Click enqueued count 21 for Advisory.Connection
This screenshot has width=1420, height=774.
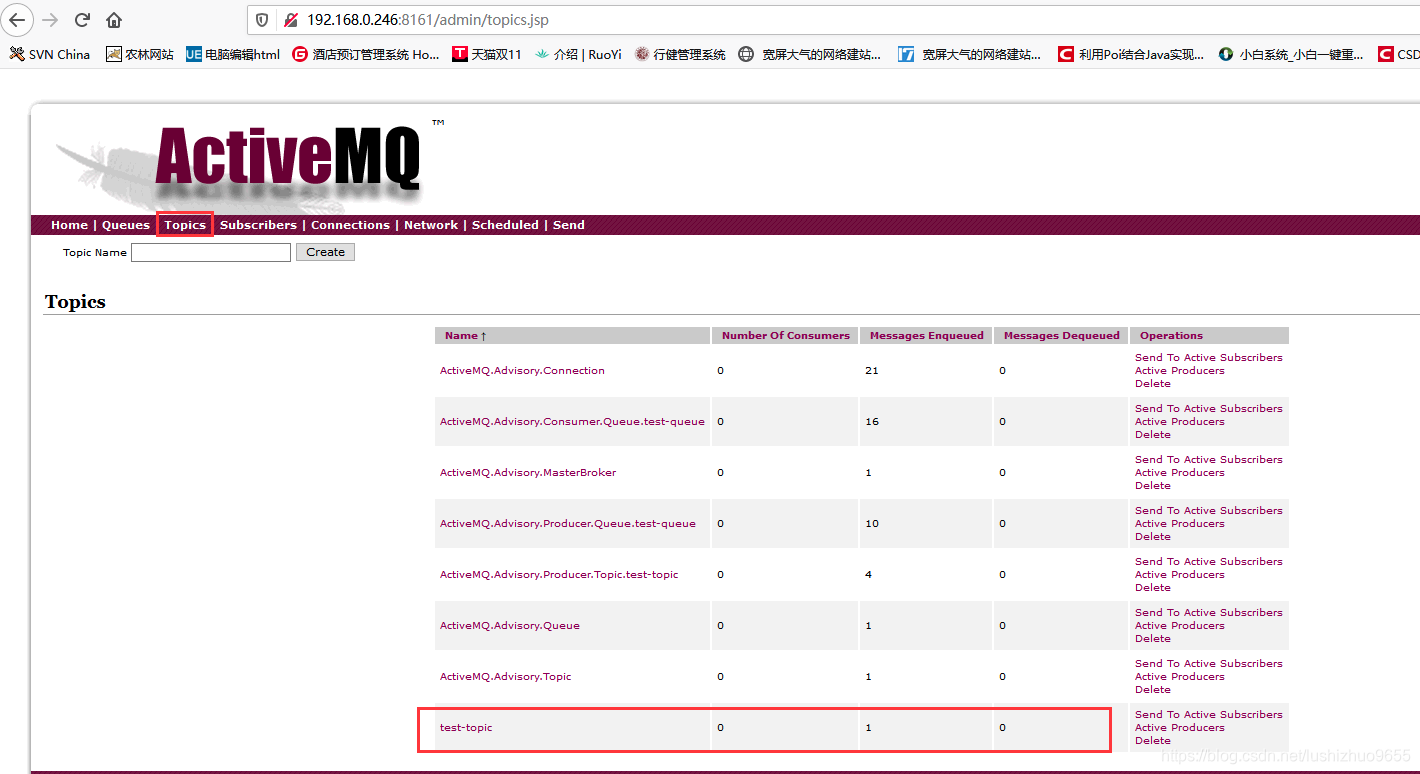[872, 371]
